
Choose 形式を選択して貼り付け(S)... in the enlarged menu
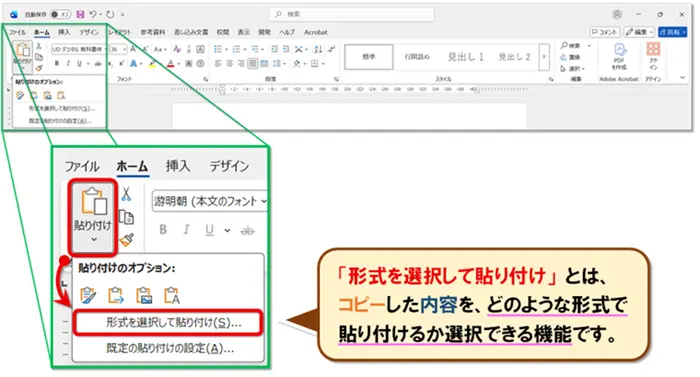[x=168, y=323]
